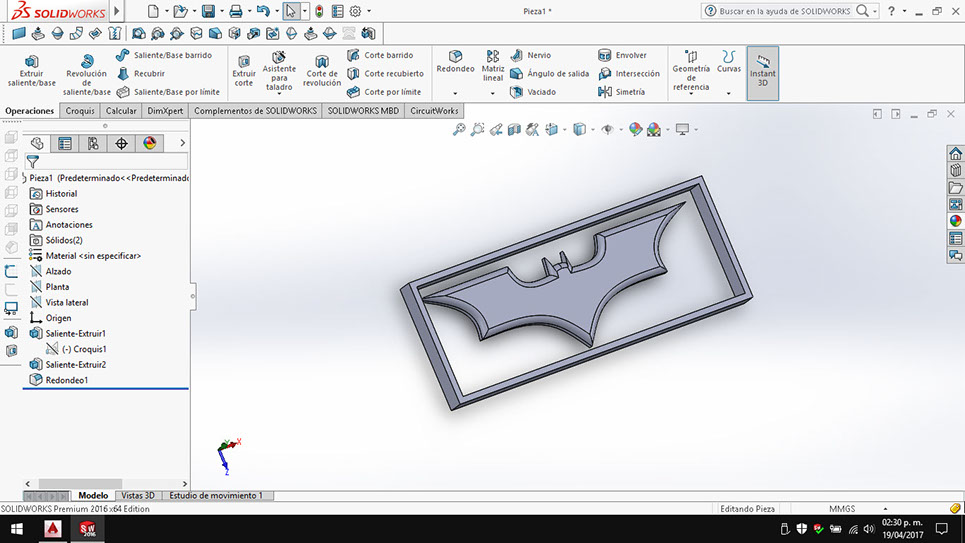The image size is (965, 543).
Task: Click the SOLIDWORKS help search field
Action: pos(785,11)
